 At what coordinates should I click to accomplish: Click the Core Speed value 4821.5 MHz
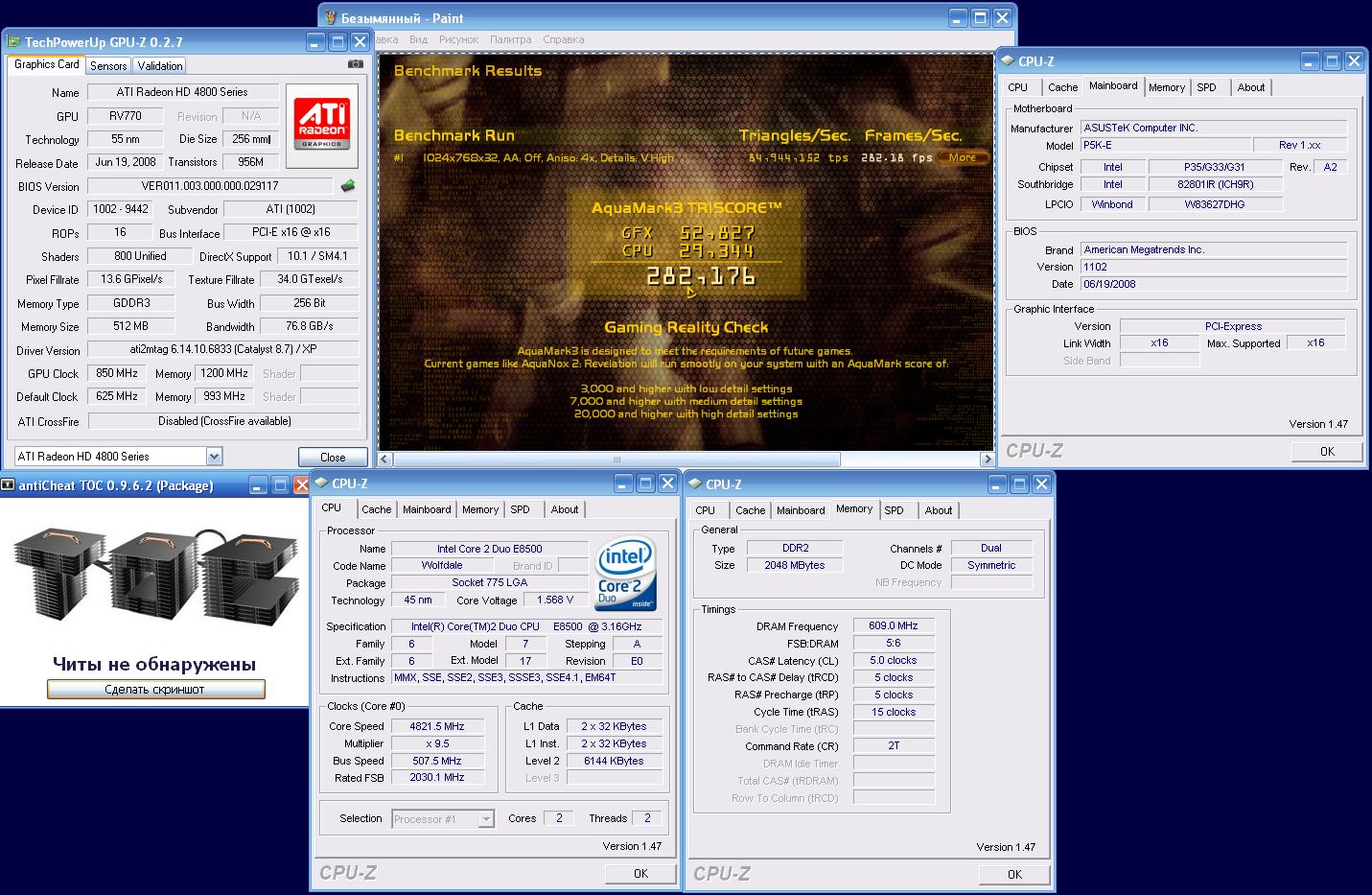(436, 726)
